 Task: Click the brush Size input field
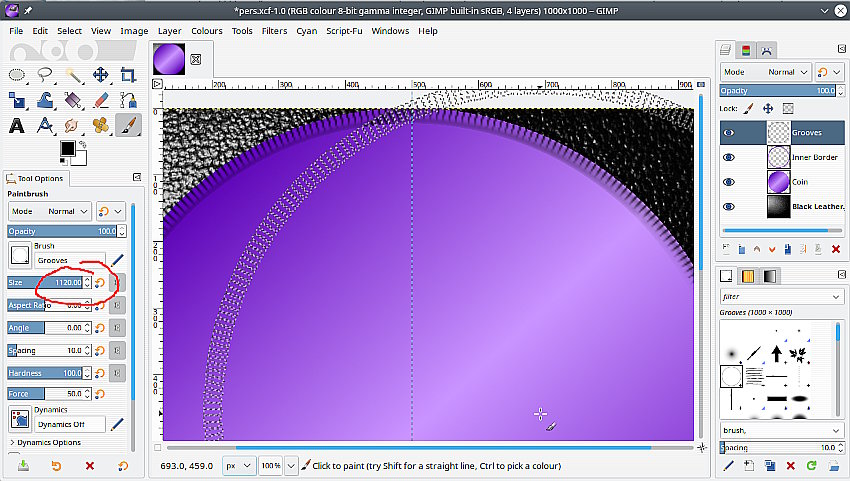(x=60, y=283)
